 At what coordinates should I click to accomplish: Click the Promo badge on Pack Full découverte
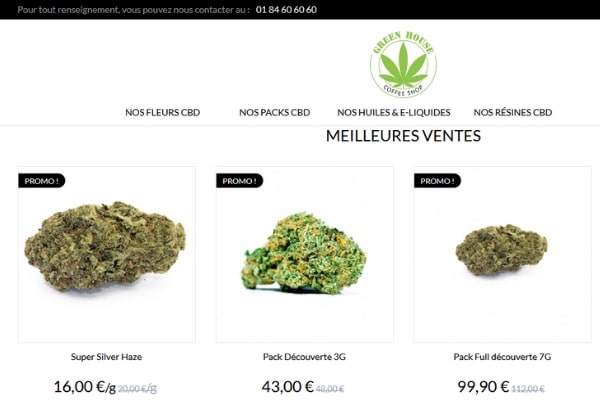[x=437, y=181]
